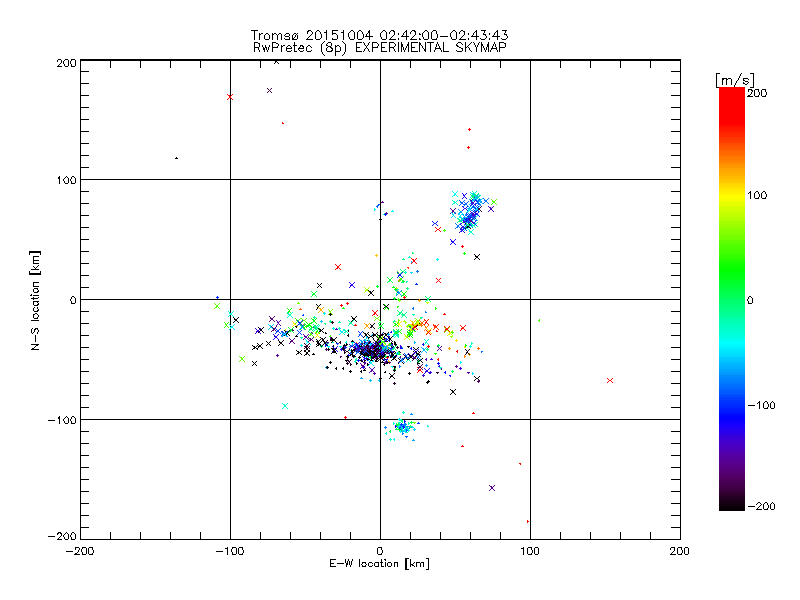Click the cyan cross near x=-65, y=-90
This screenshot has width=800, height=600.
point(285,406)
